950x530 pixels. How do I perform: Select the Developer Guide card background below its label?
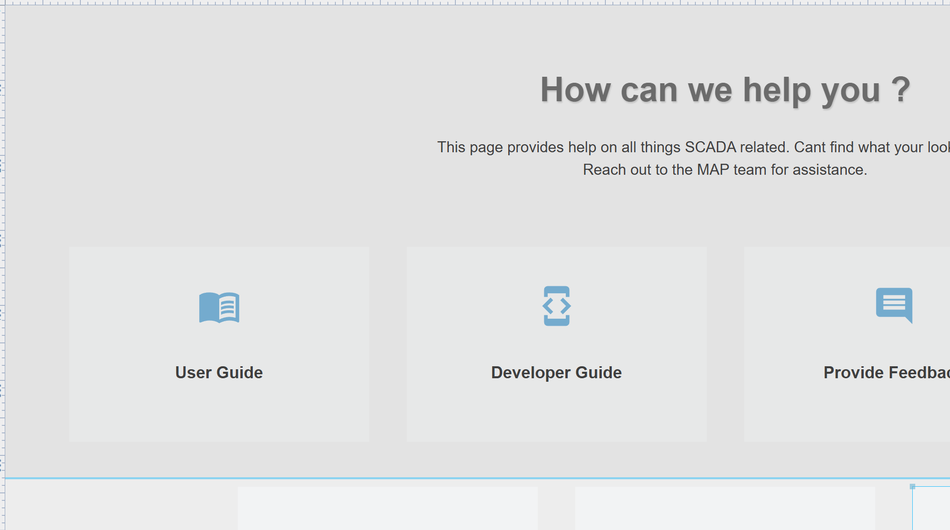point(556,415)
